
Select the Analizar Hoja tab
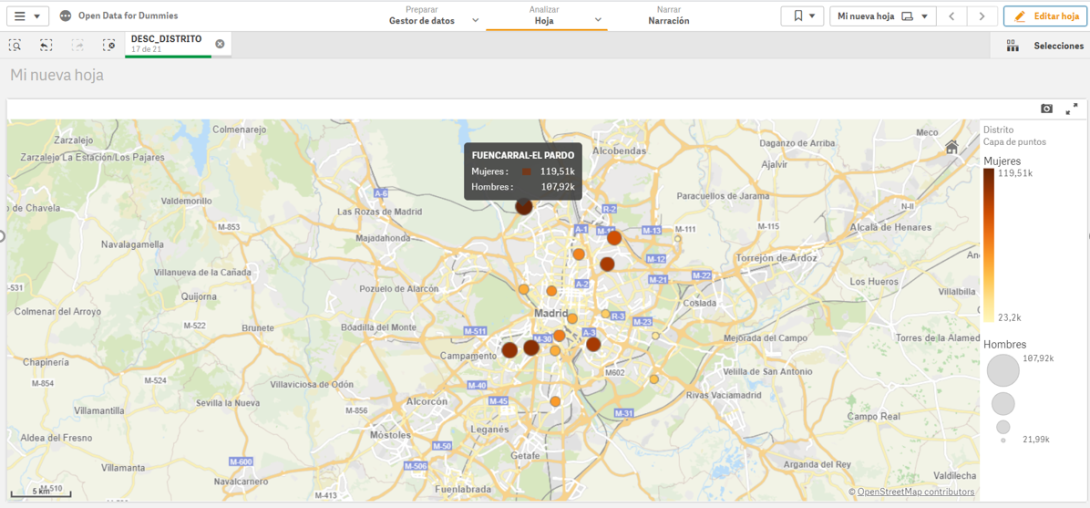pos(544,15)
